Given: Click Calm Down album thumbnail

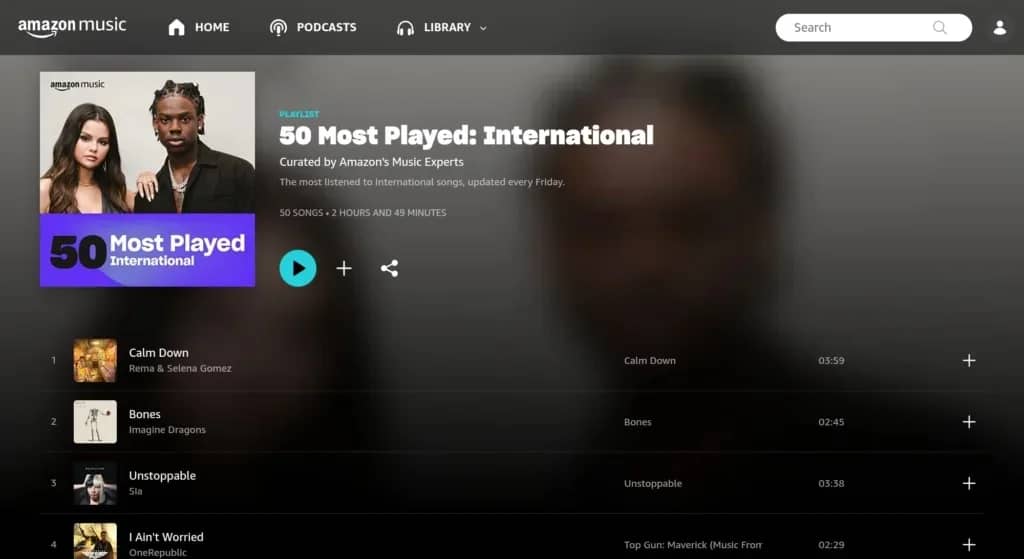Looking at the screenshot, I should click(95, 360).
